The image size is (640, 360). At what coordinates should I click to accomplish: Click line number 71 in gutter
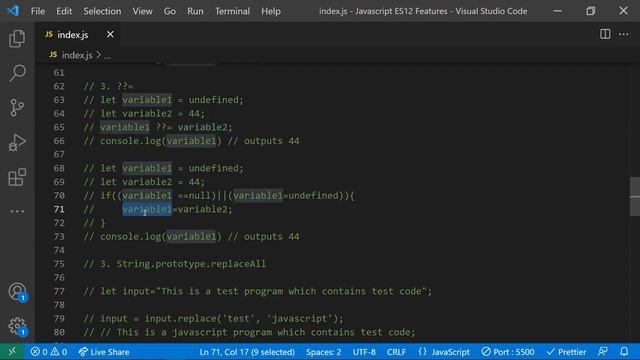[59, 209]
